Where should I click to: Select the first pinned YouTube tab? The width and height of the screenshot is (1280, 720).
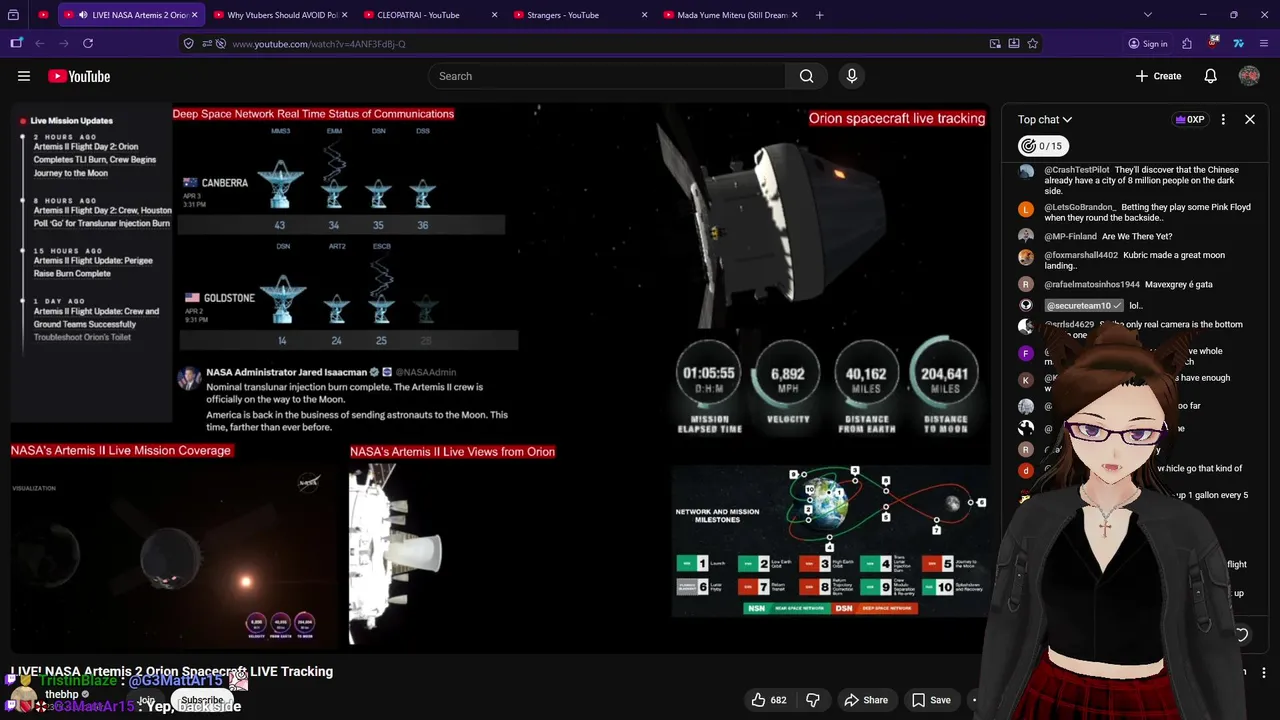[43, 15]
